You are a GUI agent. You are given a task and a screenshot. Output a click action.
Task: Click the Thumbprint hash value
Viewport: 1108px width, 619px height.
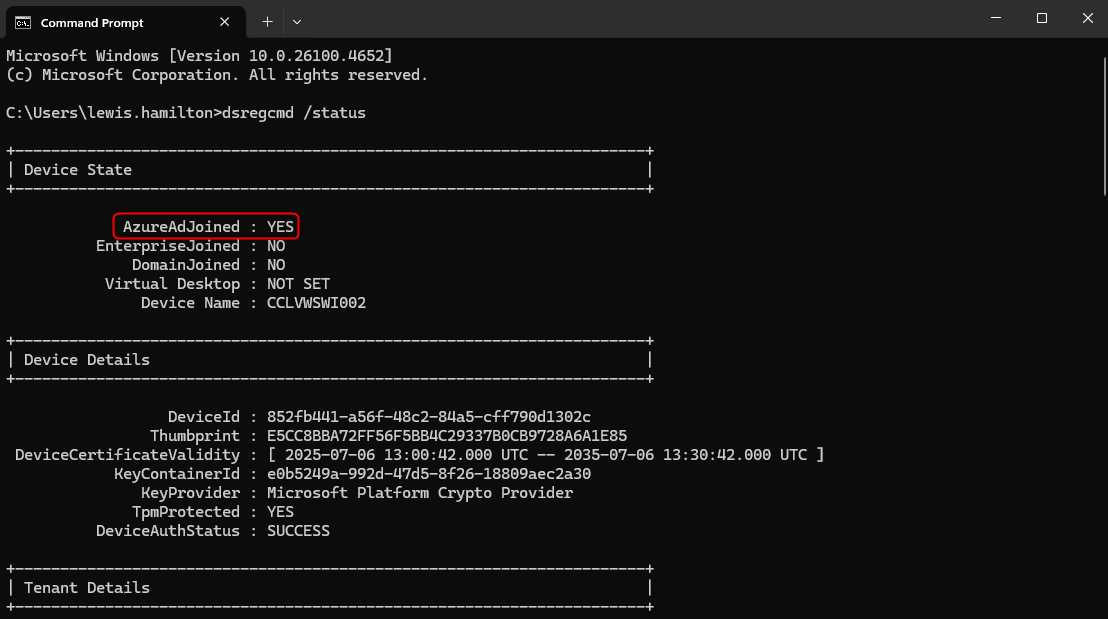tap(447, 436)
